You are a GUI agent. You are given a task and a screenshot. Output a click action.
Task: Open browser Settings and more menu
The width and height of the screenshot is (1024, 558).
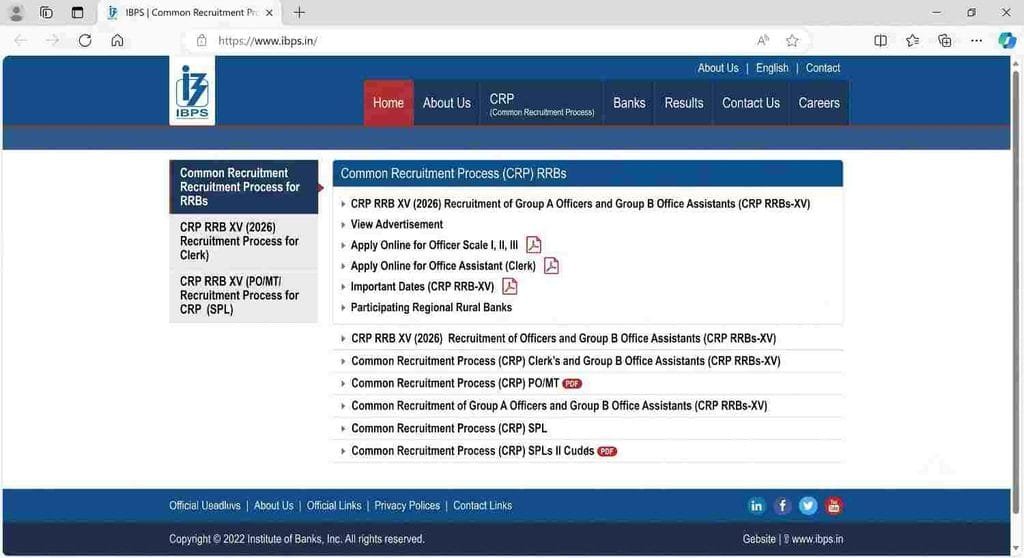coord(976,41)
